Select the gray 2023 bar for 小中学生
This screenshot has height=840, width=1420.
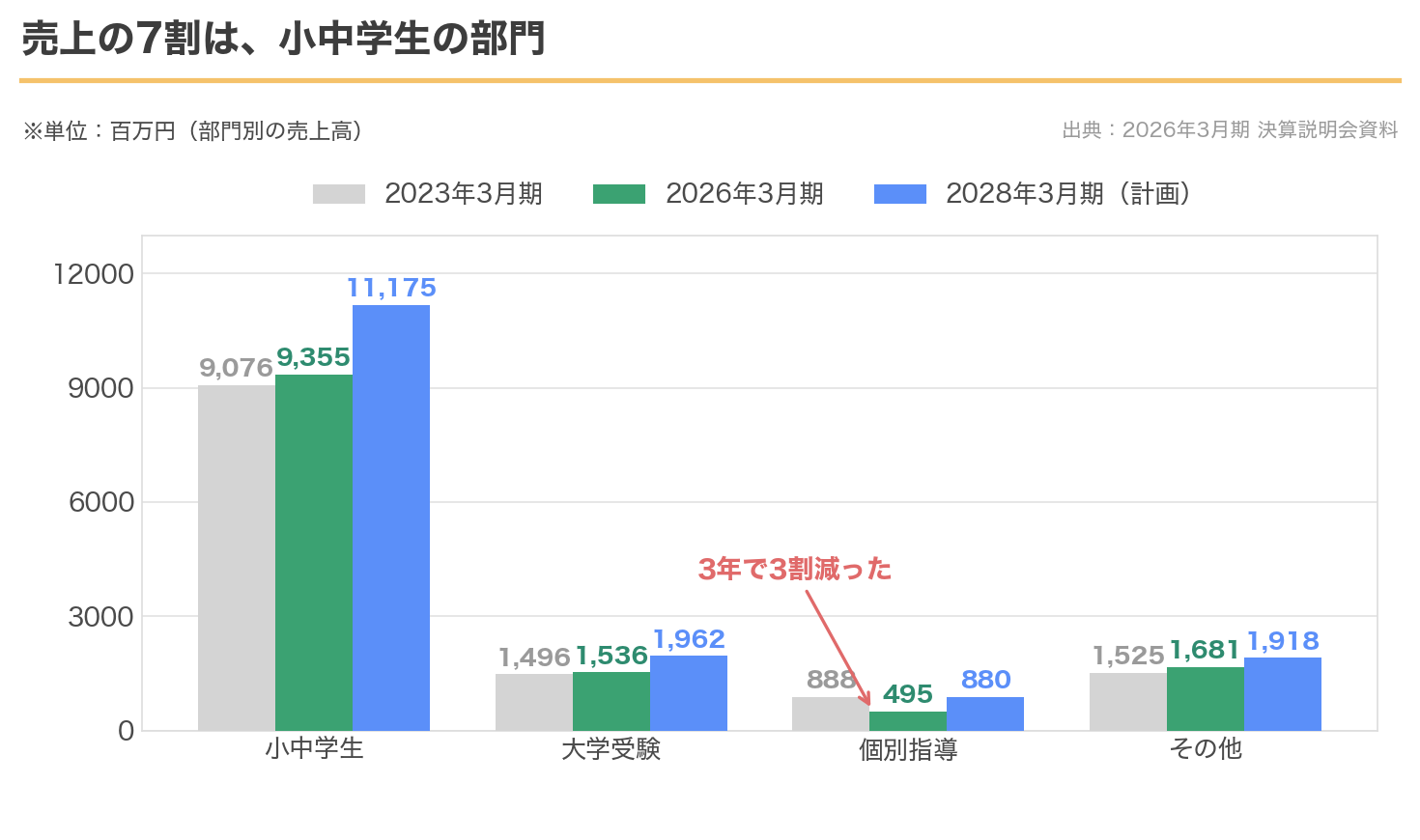(x=237, y=558)
